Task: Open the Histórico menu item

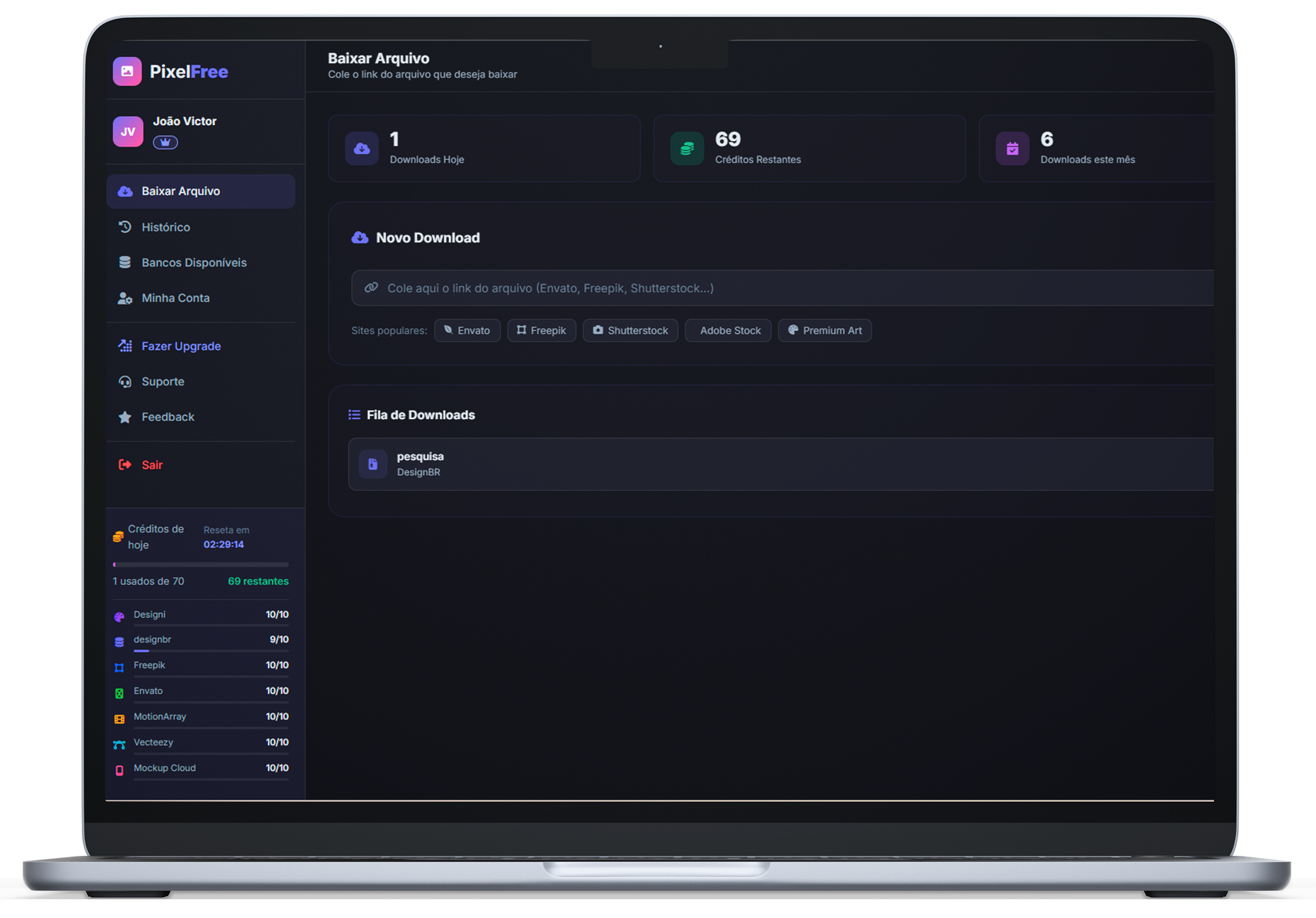Action: [201, 227]
